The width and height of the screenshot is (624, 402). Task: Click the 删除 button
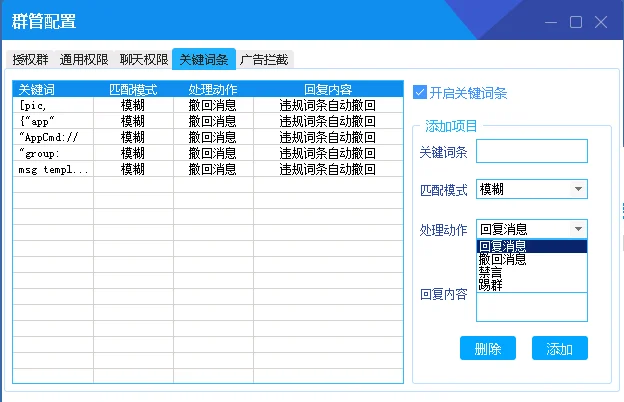tap(488, 348)
